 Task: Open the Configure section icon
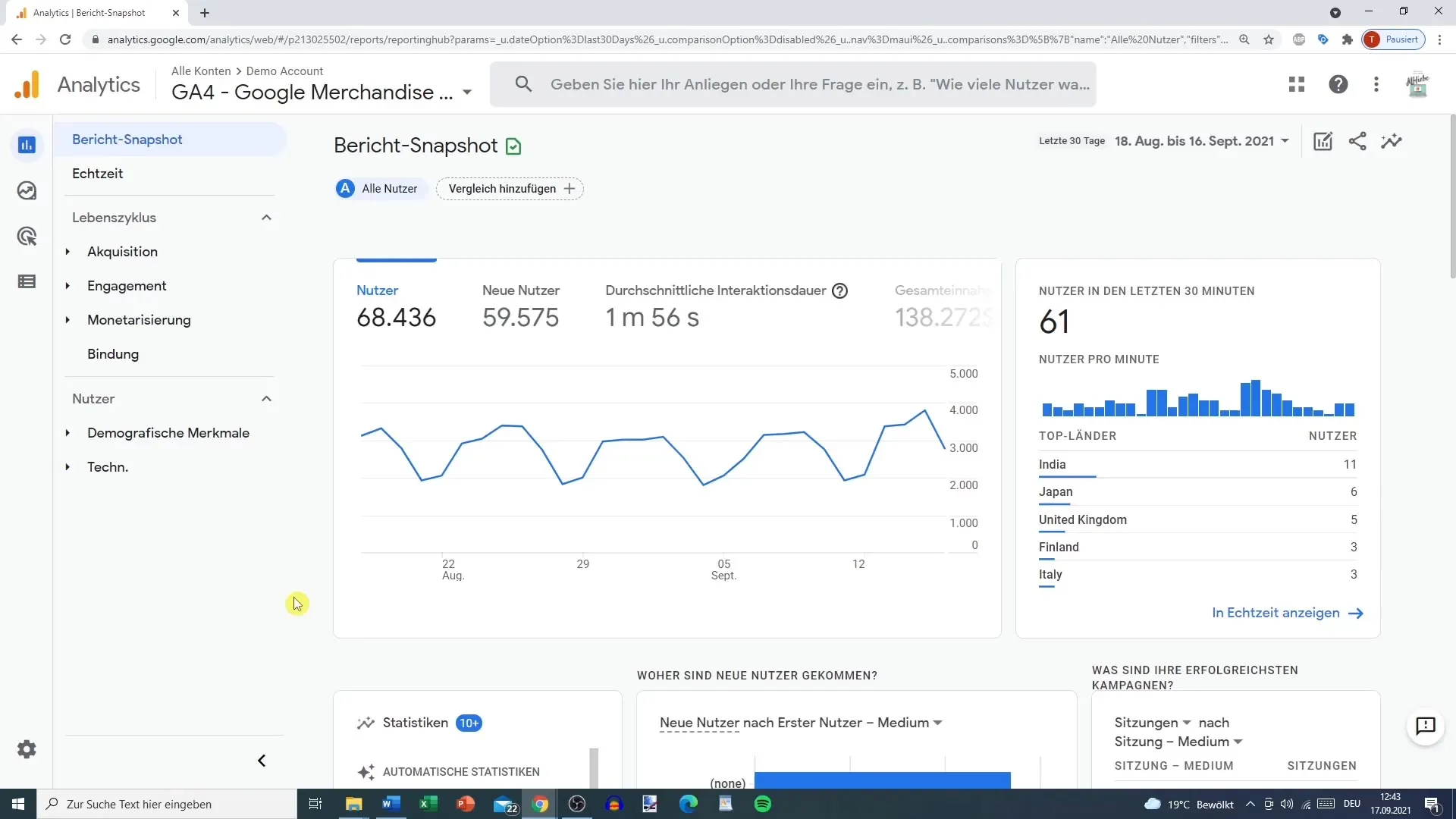(27, 282)
